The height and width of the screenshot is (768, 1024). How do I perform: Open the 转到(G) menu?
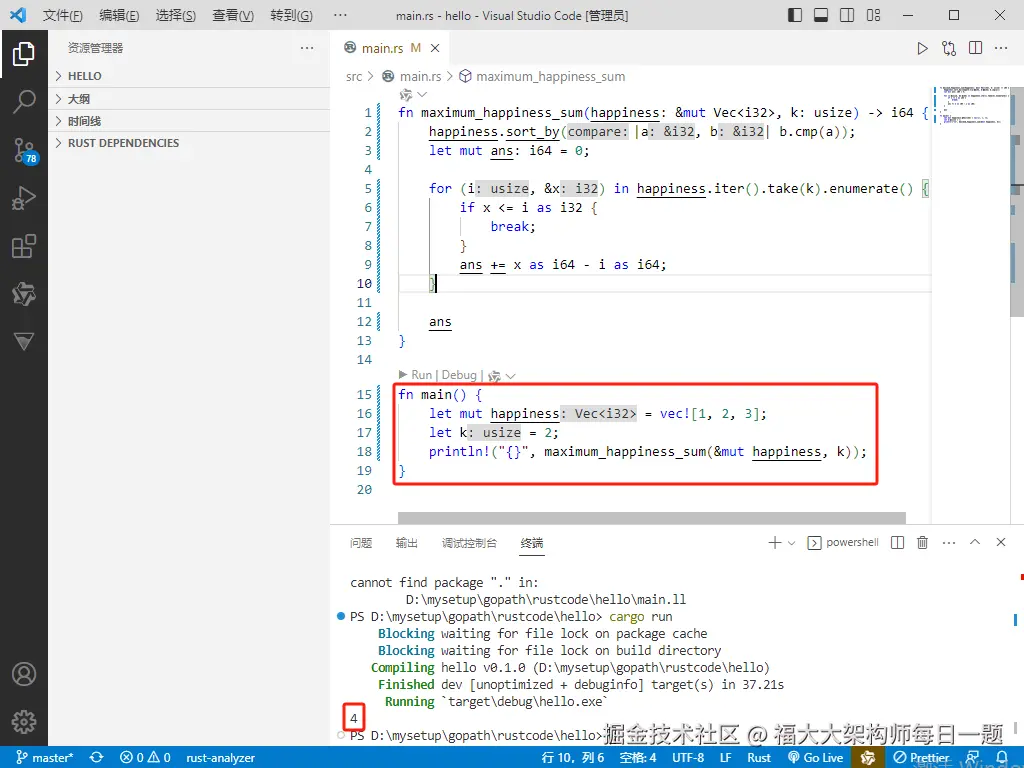(291, 15)
